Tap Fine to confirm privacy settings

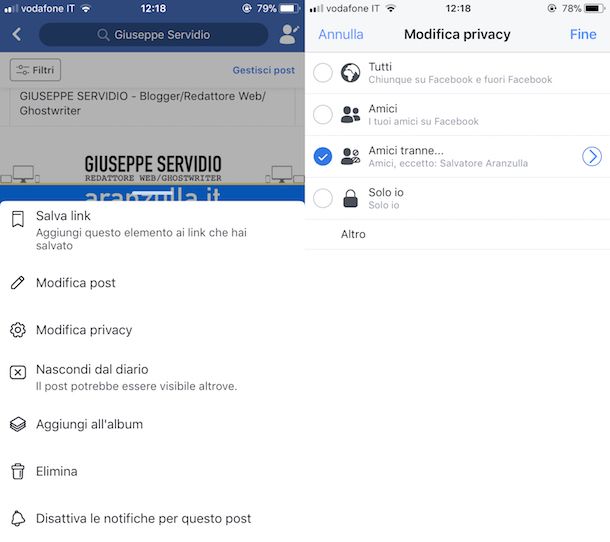(x=583, y=35)
